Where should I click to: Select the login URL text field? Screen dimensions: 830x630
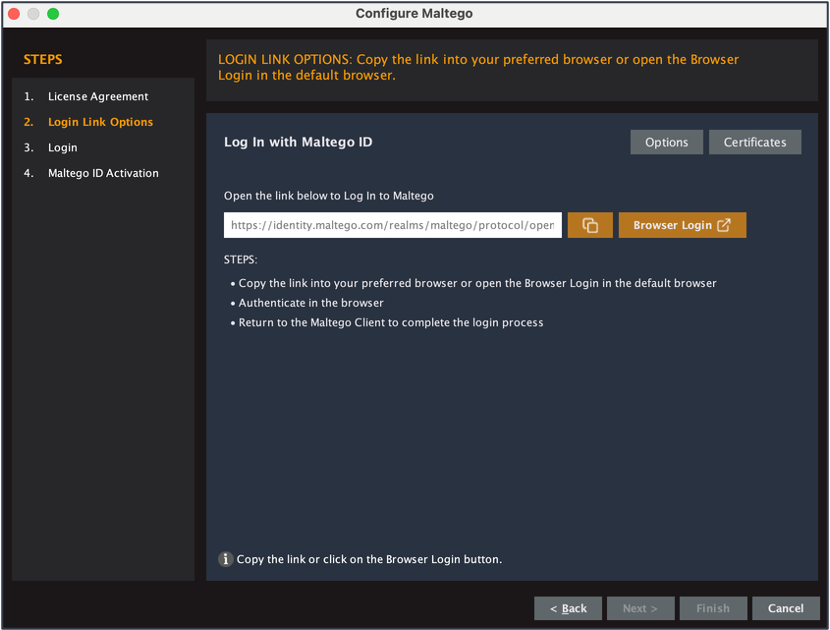(x=392, y=225)
